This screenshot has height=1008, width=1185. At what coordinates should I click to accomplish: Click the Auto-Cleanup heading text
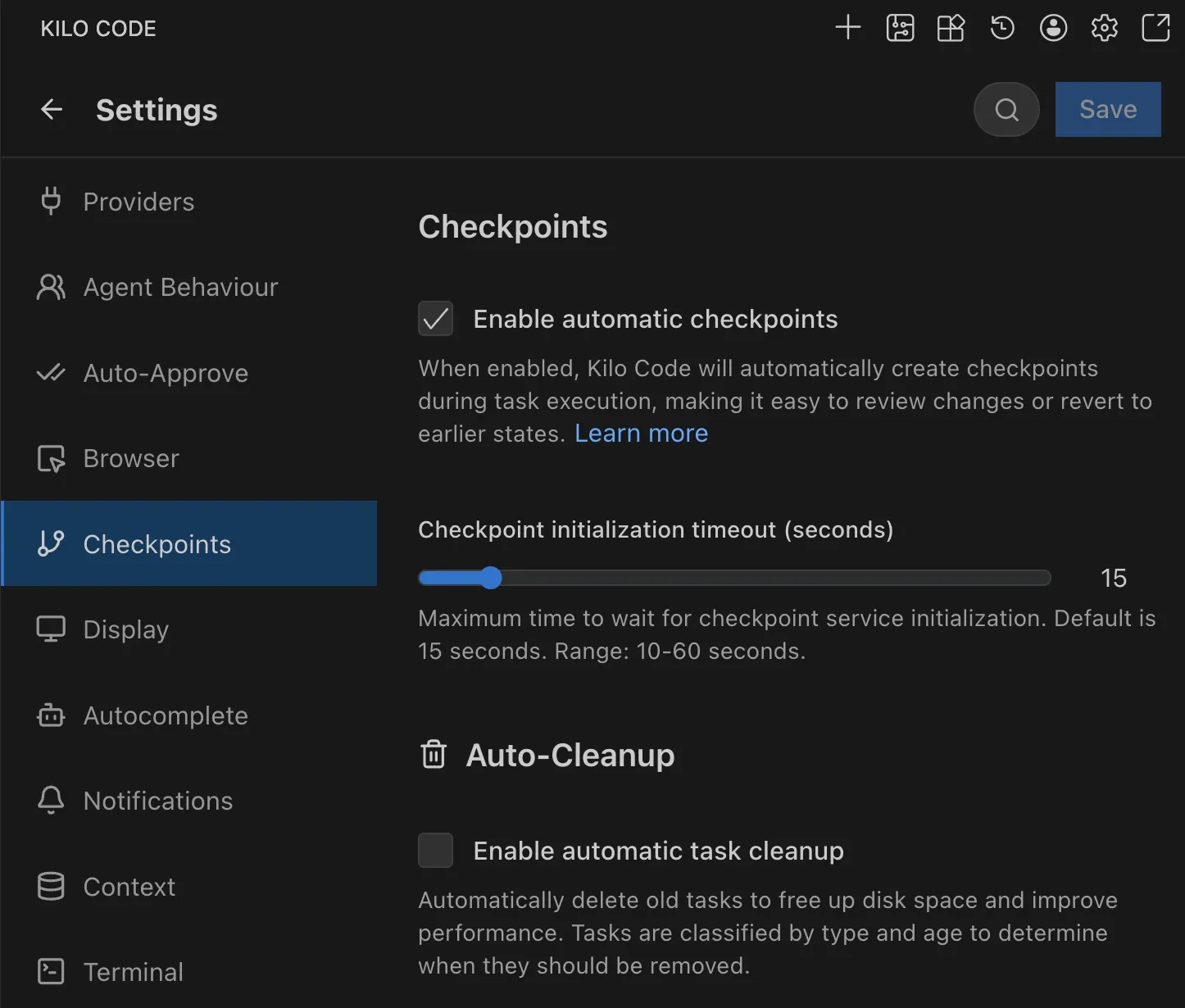click(x=570, y=755)
